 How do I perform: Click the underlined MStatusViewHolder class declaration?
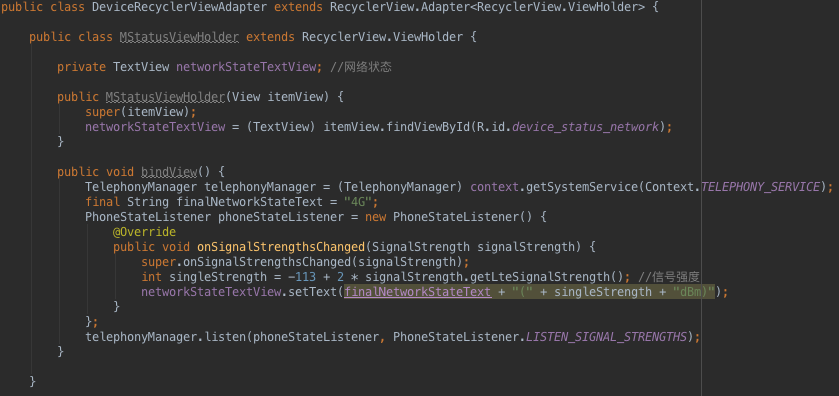tap(179, 37)
